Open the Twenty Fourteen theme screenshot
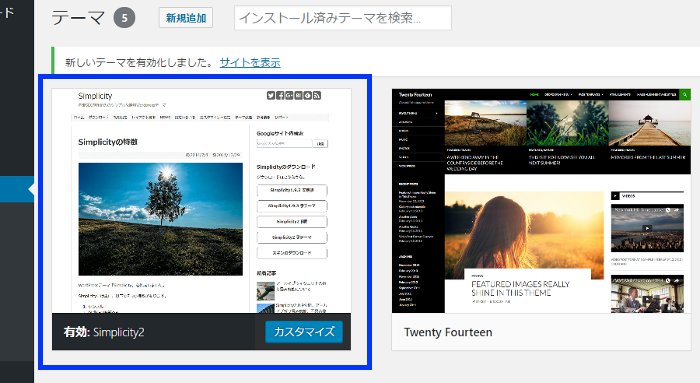The image size is (700, 383). click(541, 201)
